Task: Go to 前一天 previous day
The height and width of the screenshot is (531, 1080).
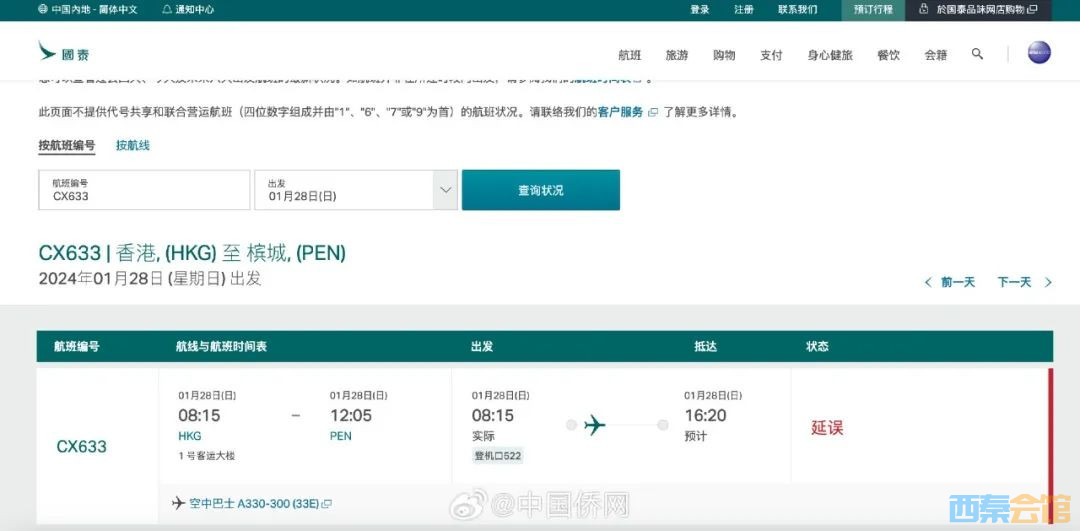Action: click(x=949, y=283)
